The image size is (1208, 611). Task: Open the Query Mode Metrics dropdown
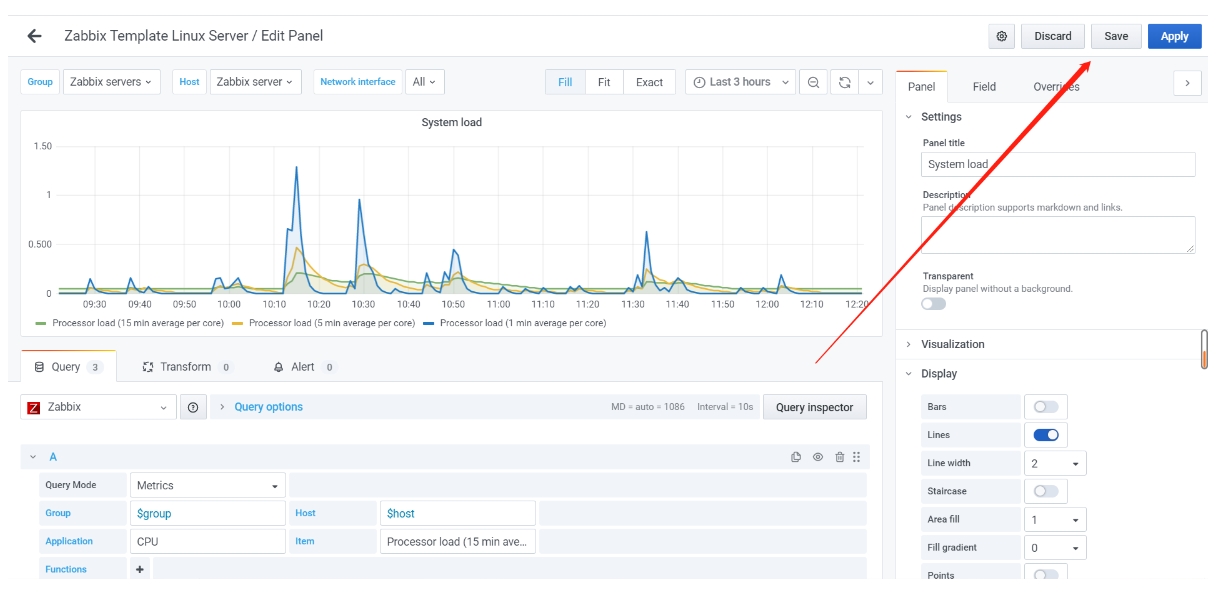[x=208, y=485]
